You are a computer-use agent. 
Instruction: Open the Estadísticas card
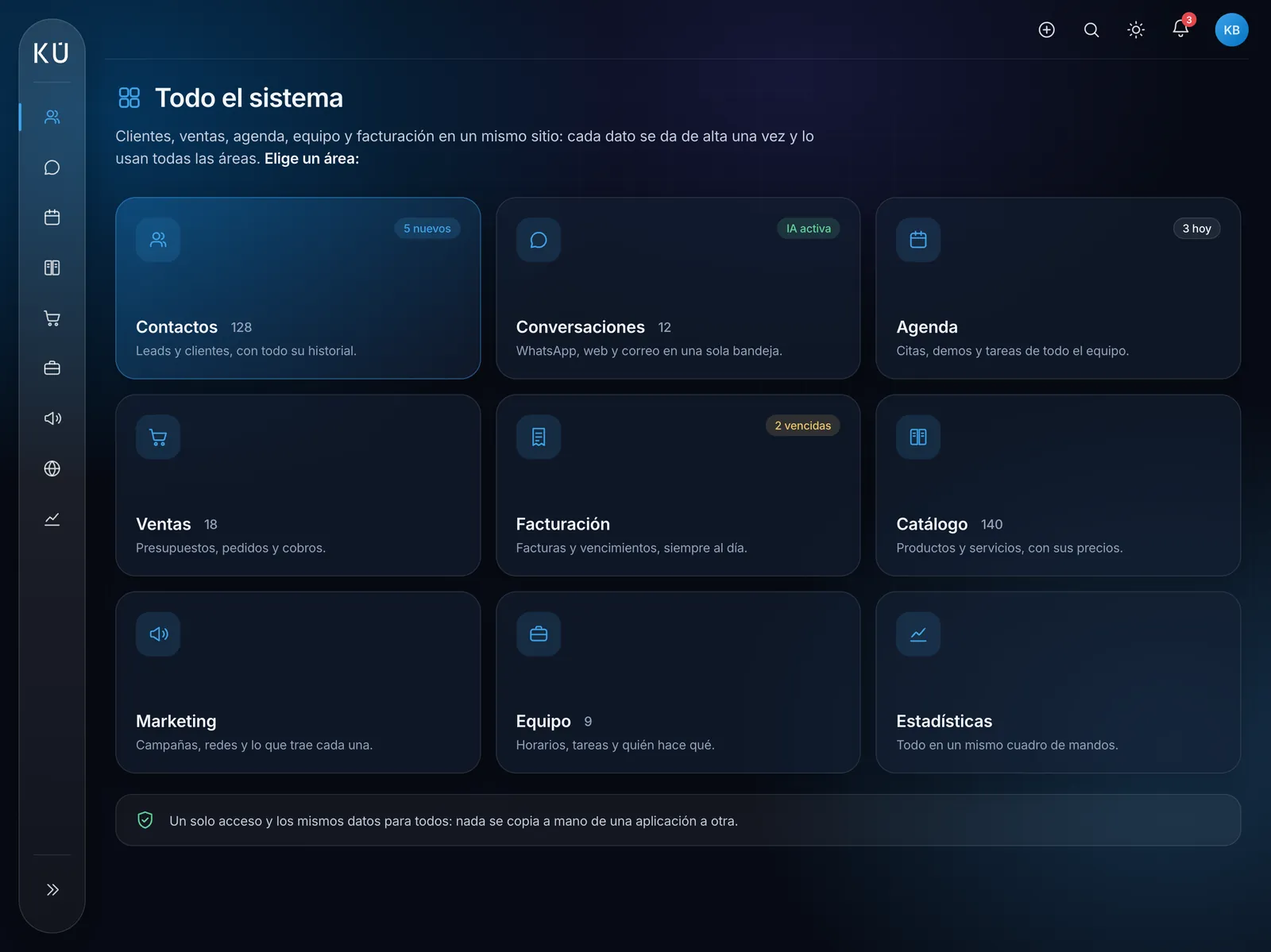click(1058, 682)
